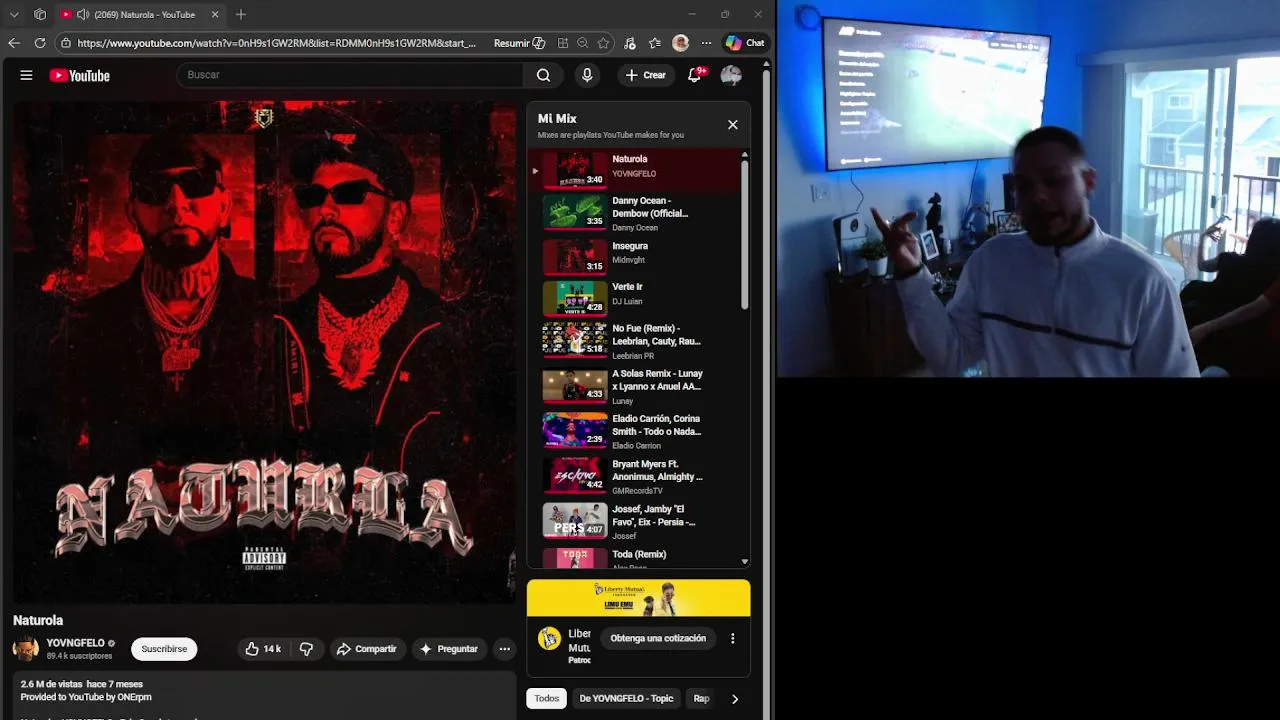1280x720 pixels.
Task: Click the browser address bar URL
Action: [x=276, y=43]
